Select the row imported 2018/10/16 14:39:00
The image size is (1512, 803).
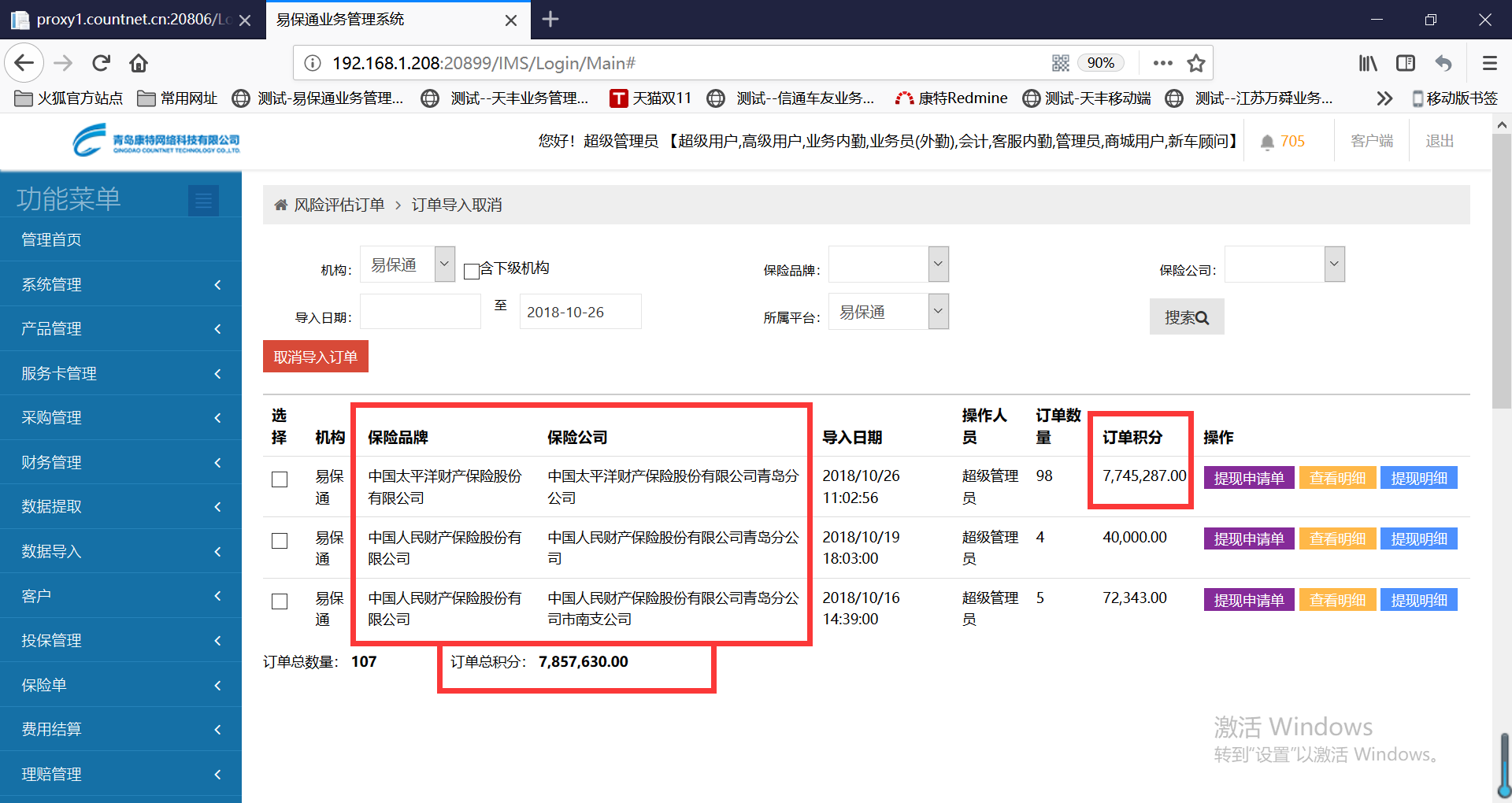280,601
